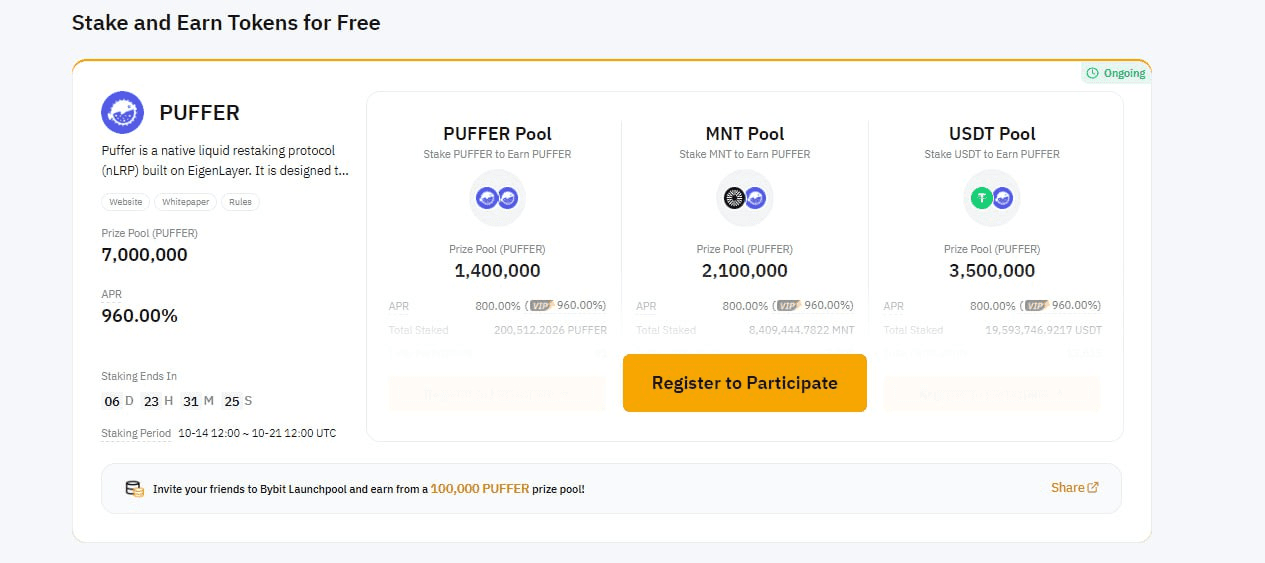Viewport: 1265px width, 563px height.
Task: Click the VIP badge in USDT Pool APR
Action: (x=1035, y=306)
